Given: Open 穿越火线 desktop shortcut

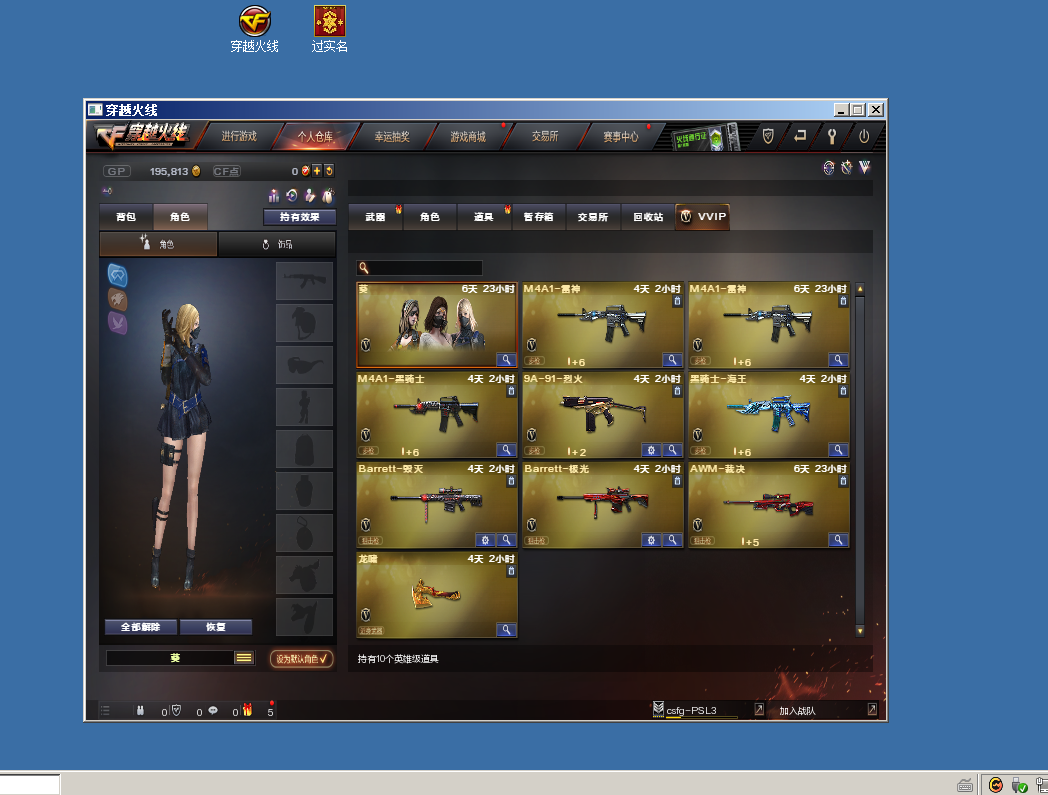Looking at the screenshot, I should [x=255, y=29].
